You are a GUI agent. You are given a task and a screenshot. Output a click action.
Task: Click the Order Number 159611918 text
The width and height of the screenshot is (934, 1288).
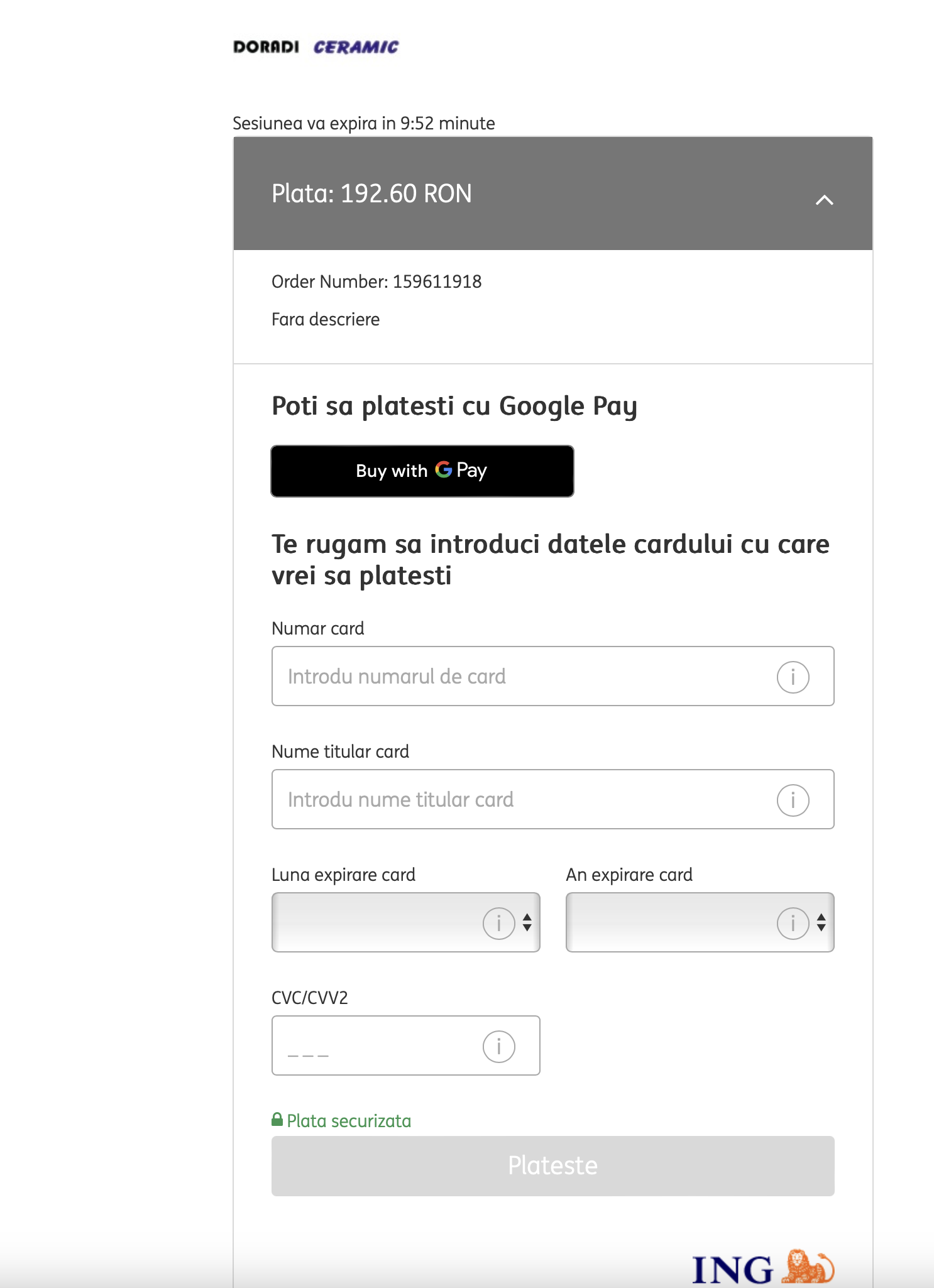[x=376, y=281]
